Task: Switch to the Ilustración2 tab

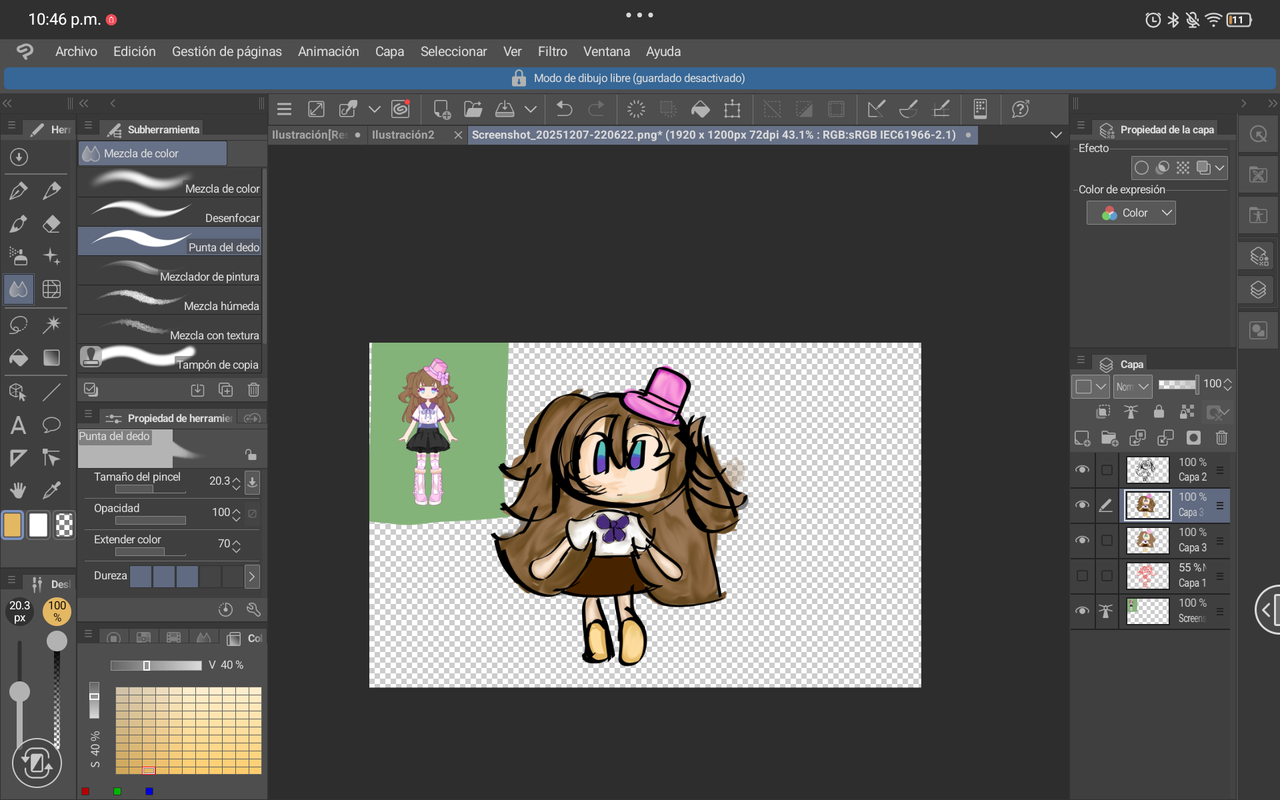Action: click(x=403, y=135)
